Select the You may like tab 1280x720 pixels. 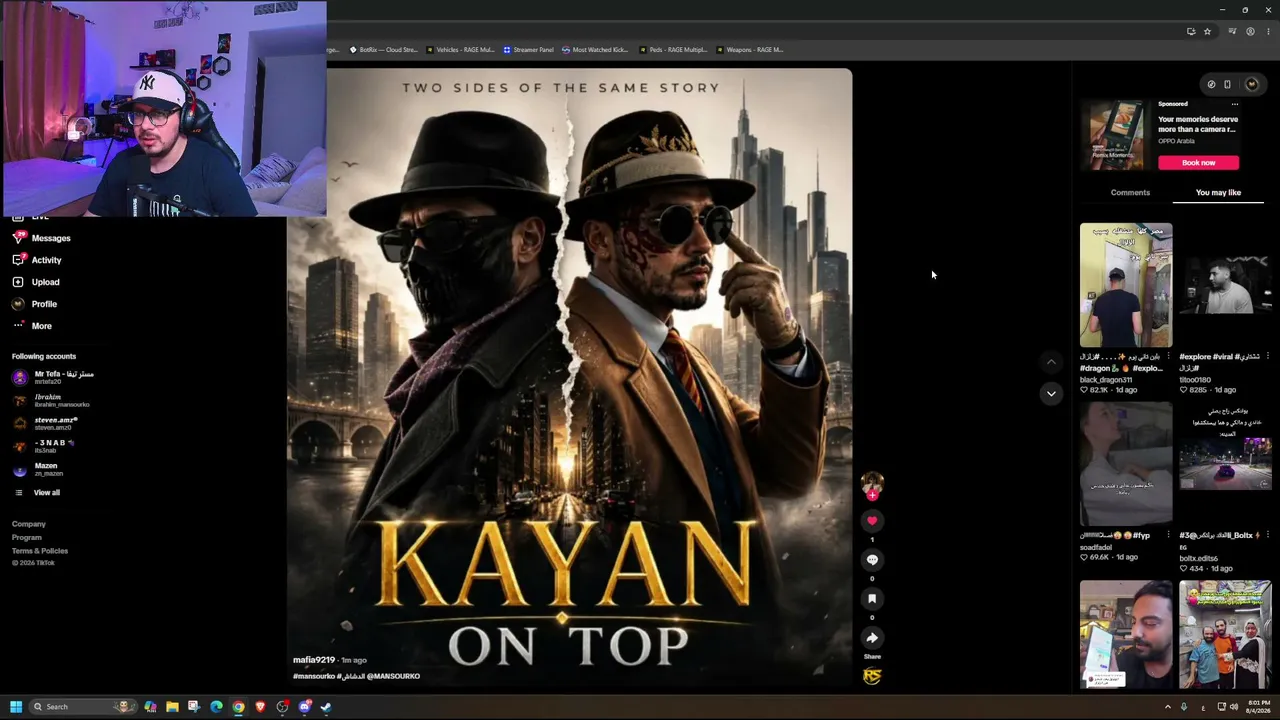click(x=1218, y=192)
